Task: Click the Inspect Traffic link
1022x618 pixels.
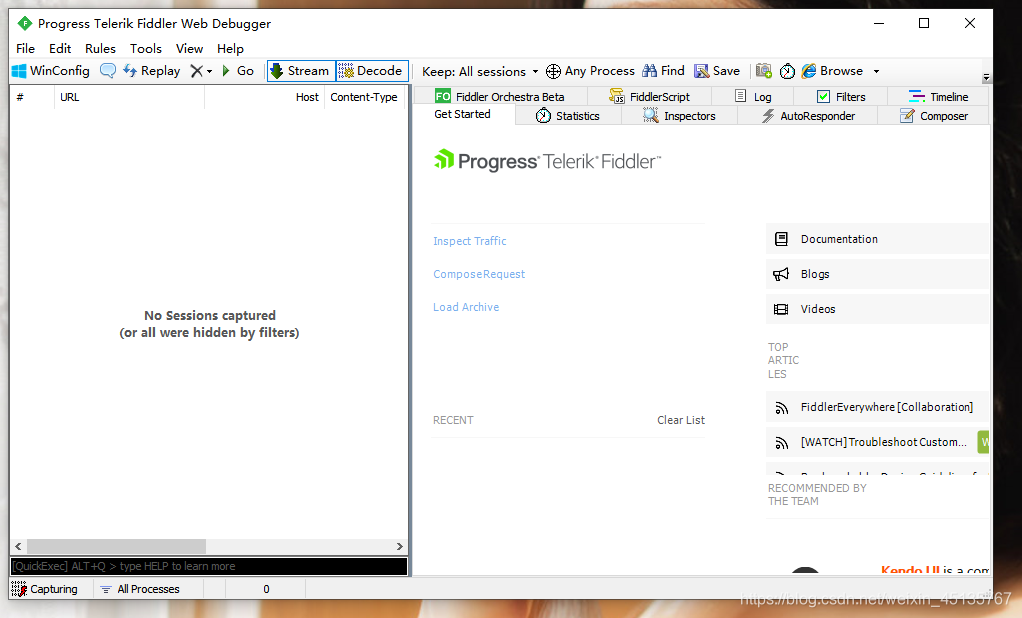Action: pyautogui.click(x=470, y=241)
